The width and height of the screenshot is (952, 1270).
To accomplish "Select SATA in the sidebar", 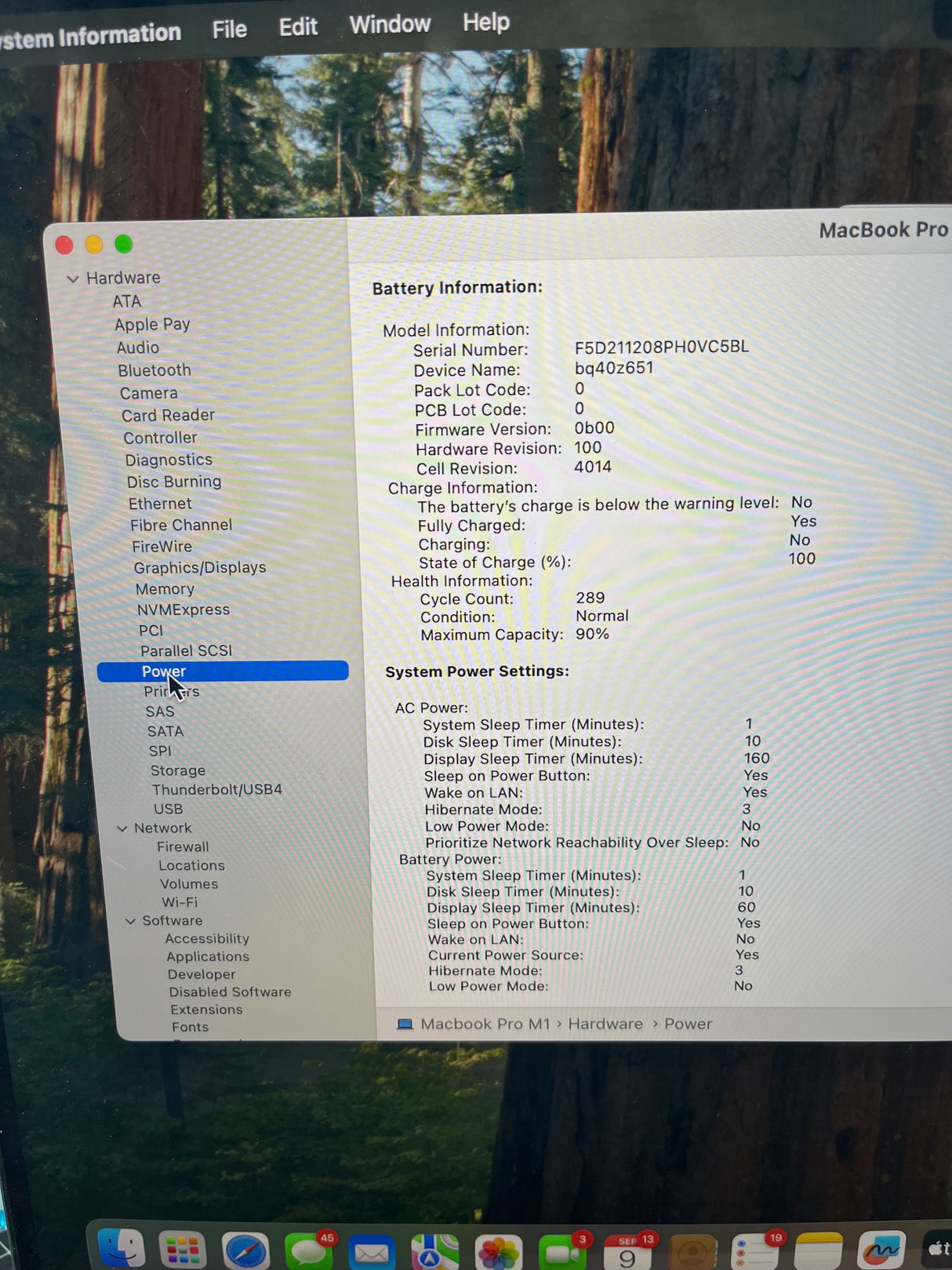I will pos(165,731).
